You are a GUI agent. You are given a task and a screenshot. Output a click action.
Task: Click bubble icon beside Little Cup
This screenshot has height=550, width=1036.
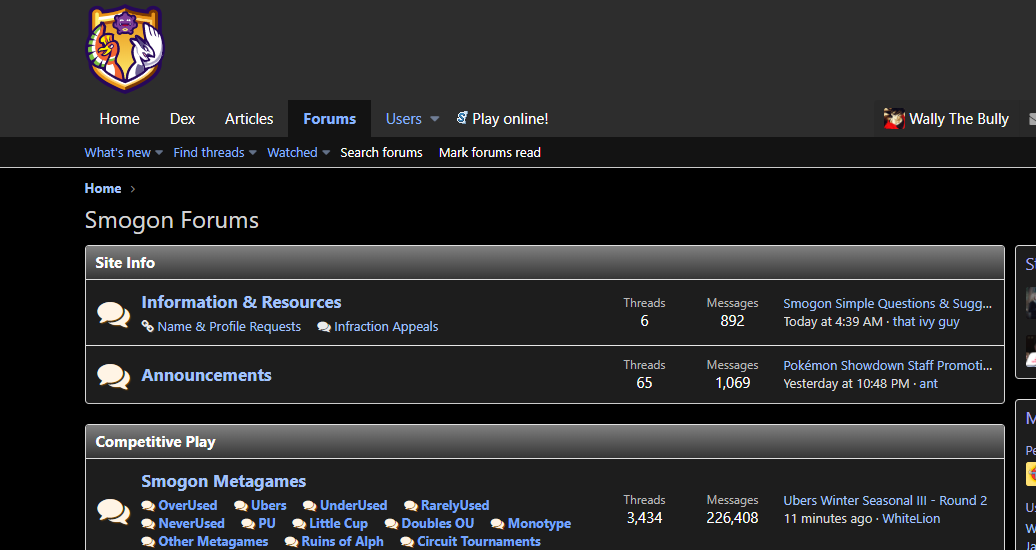click(x=299, y=524)
